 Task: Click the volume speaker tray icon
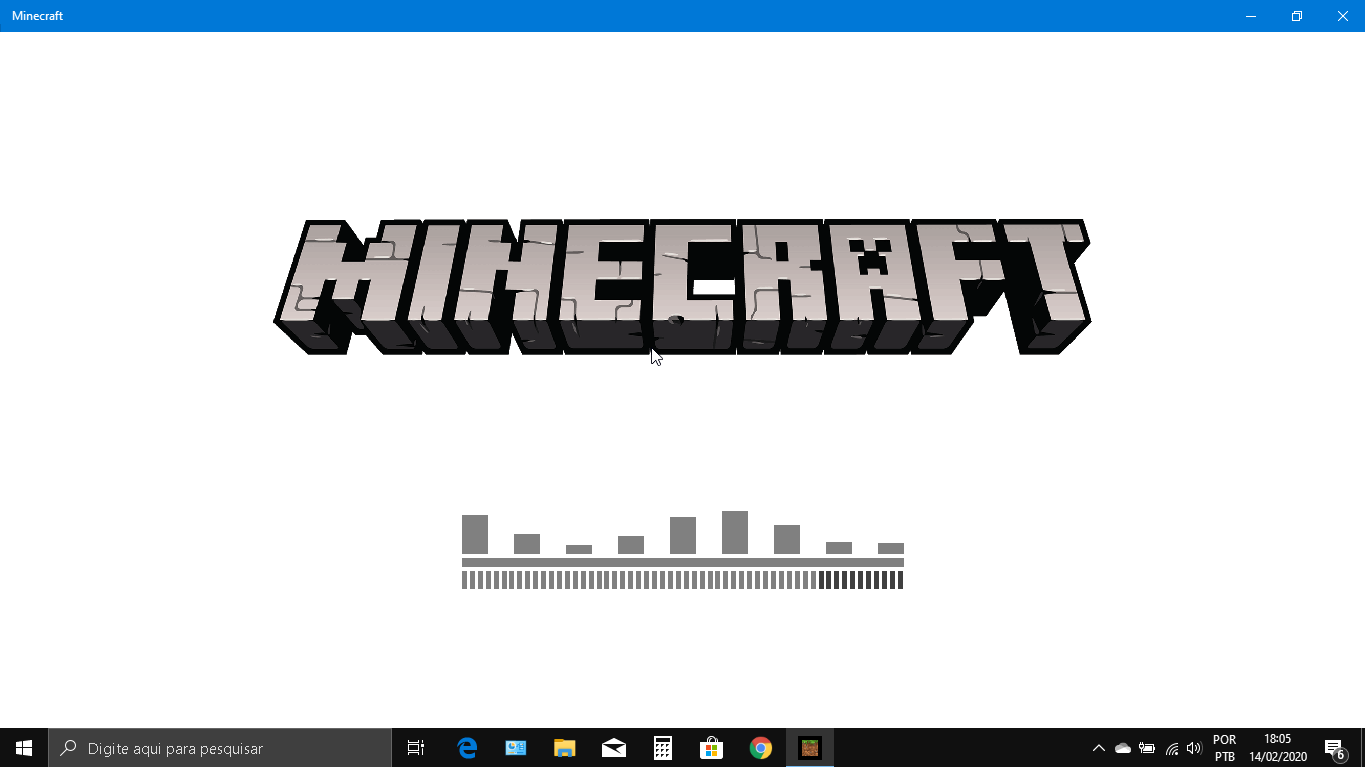1194,748
